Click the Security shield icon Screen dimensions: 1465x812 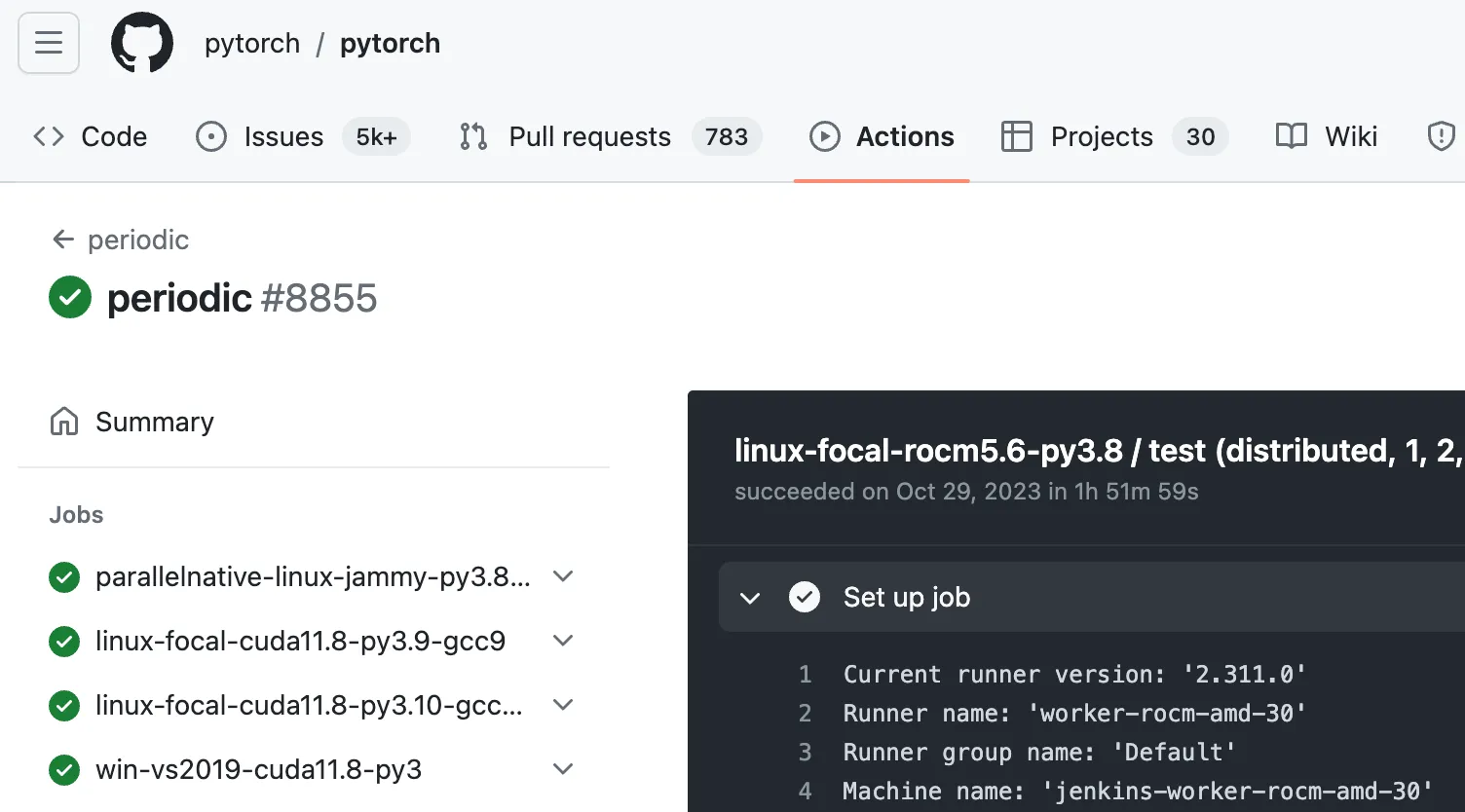1441,136
